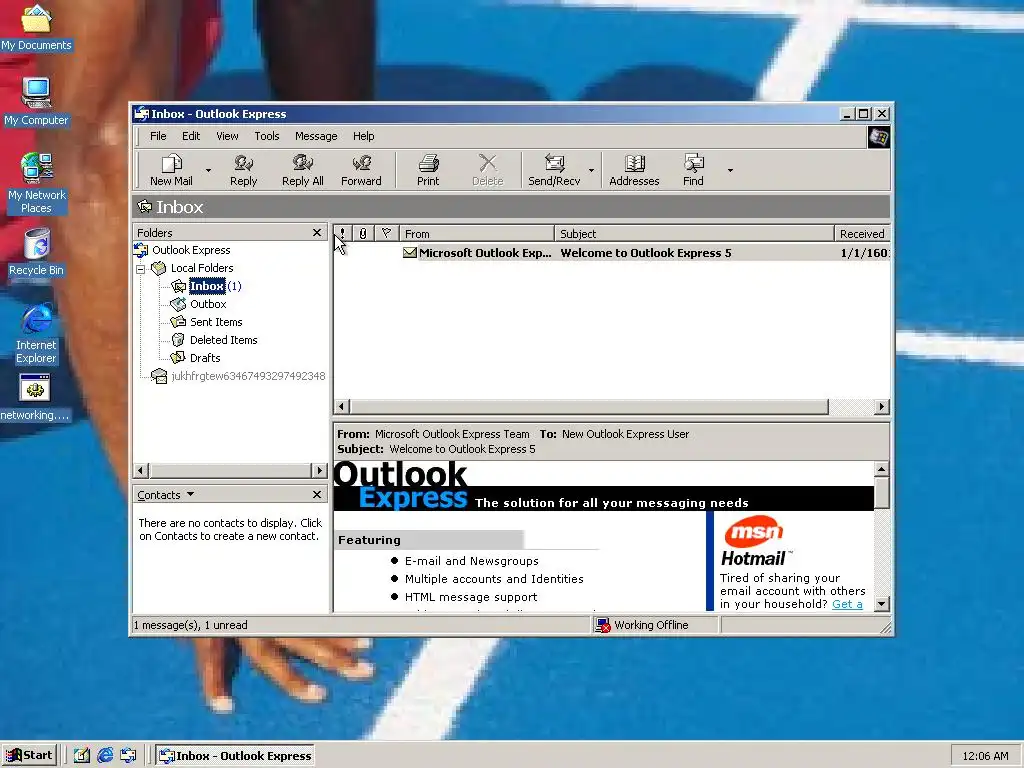This screenshot has height=768, width=1024.
Task: Open the Tools menu
Action: click(266, 136)
